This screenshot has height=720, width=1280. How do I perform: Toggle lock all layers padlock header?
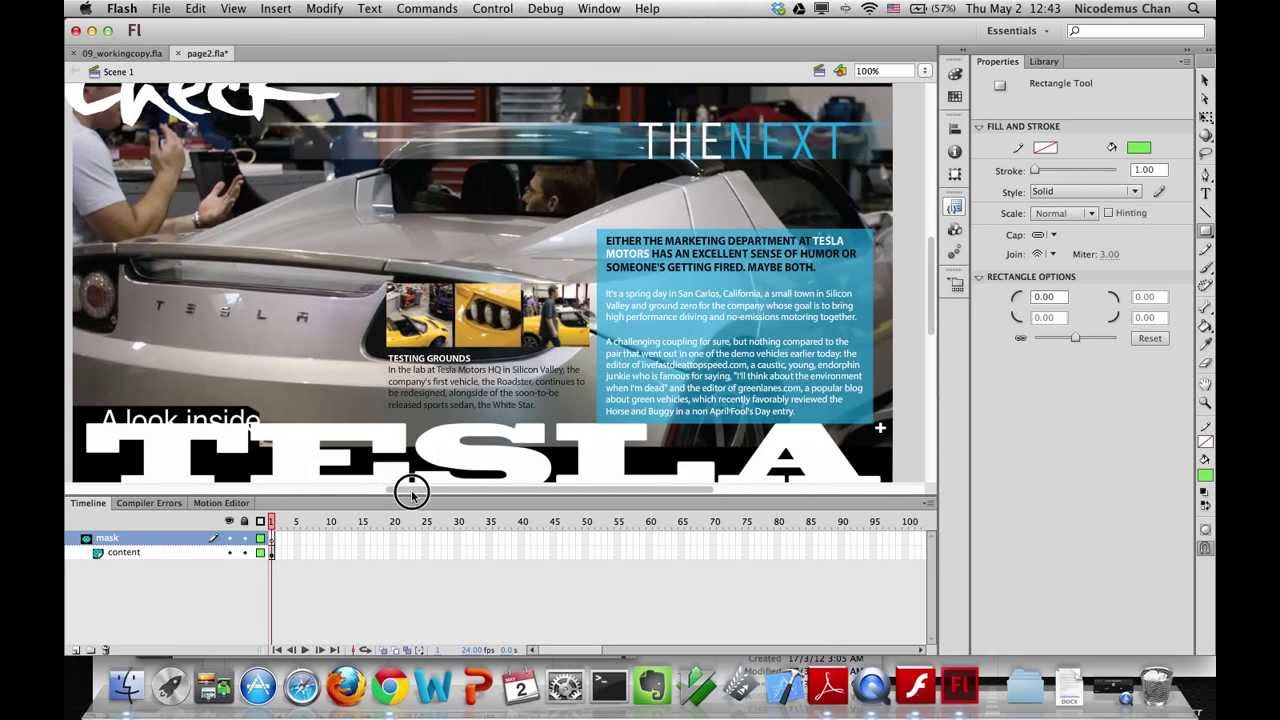[244, 521]
